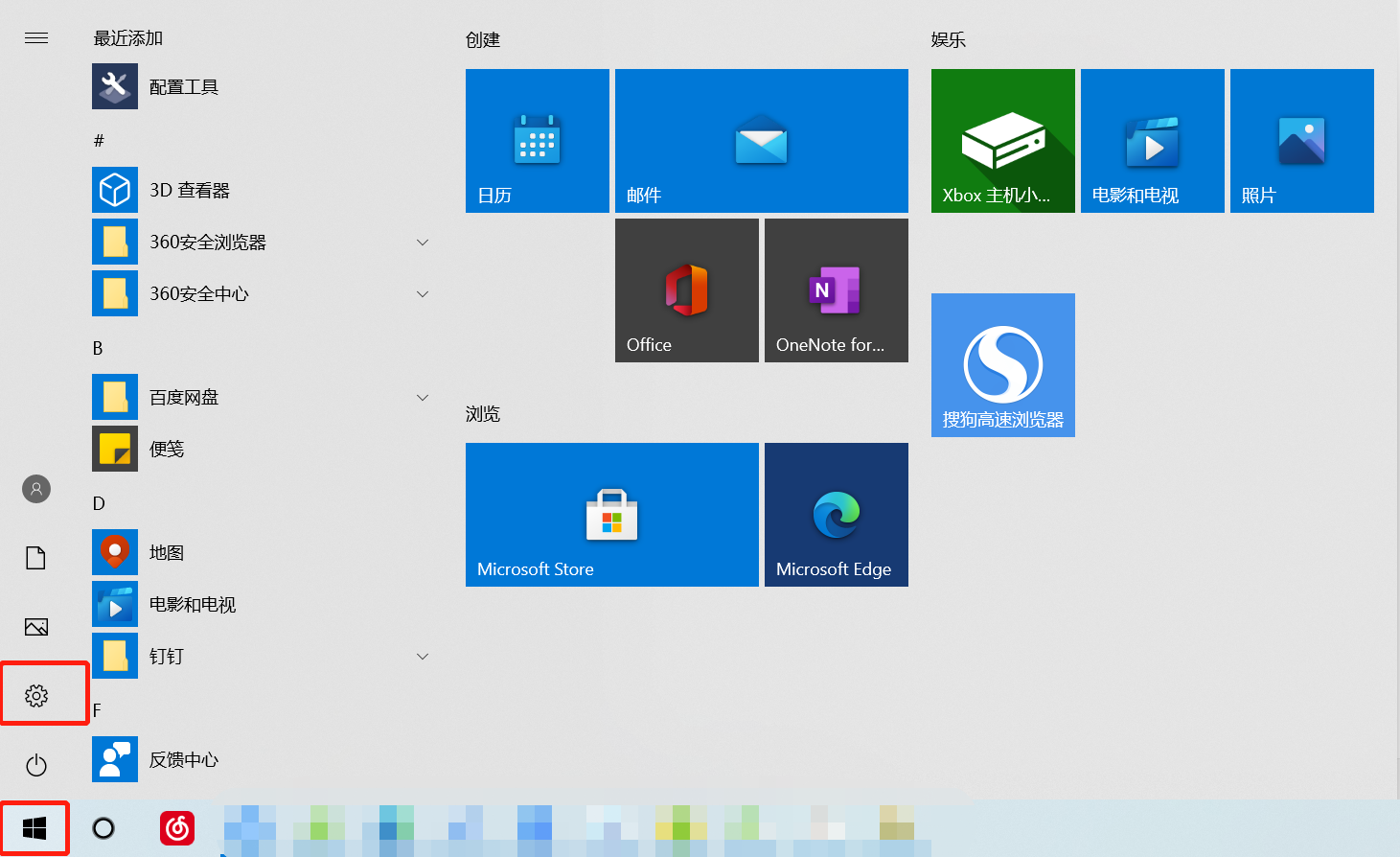This screenshot has width=1400, height=857.
Task: Open the Office tile
Action: pyautogui.click(x=687, y=290)
